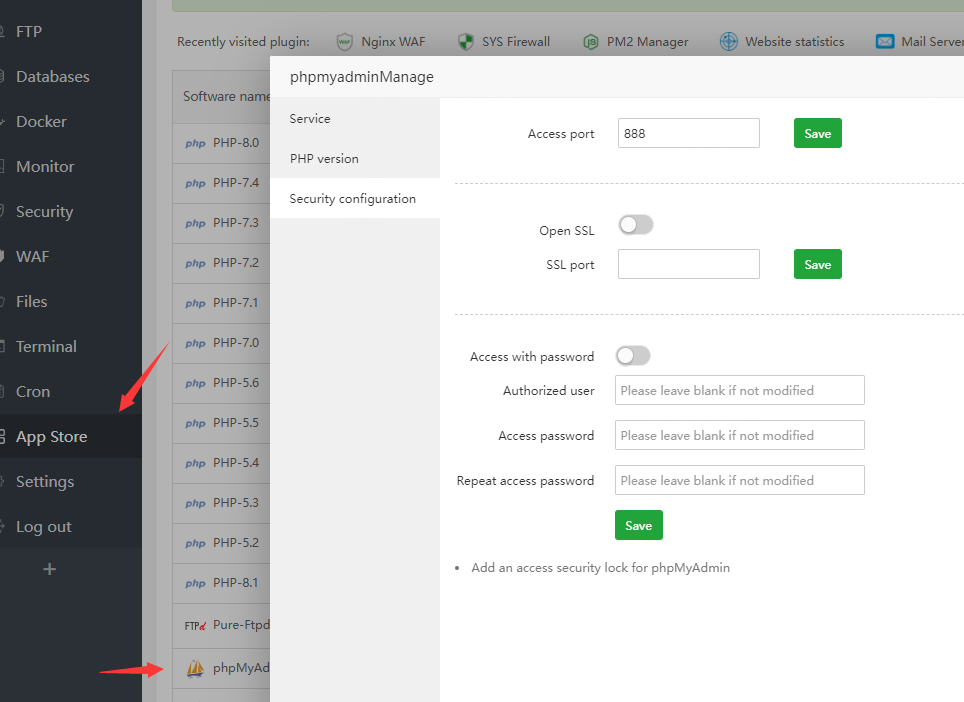Click the empty SSL port field
The height and width of the screenshot is (702, 964).
[689, 264]
